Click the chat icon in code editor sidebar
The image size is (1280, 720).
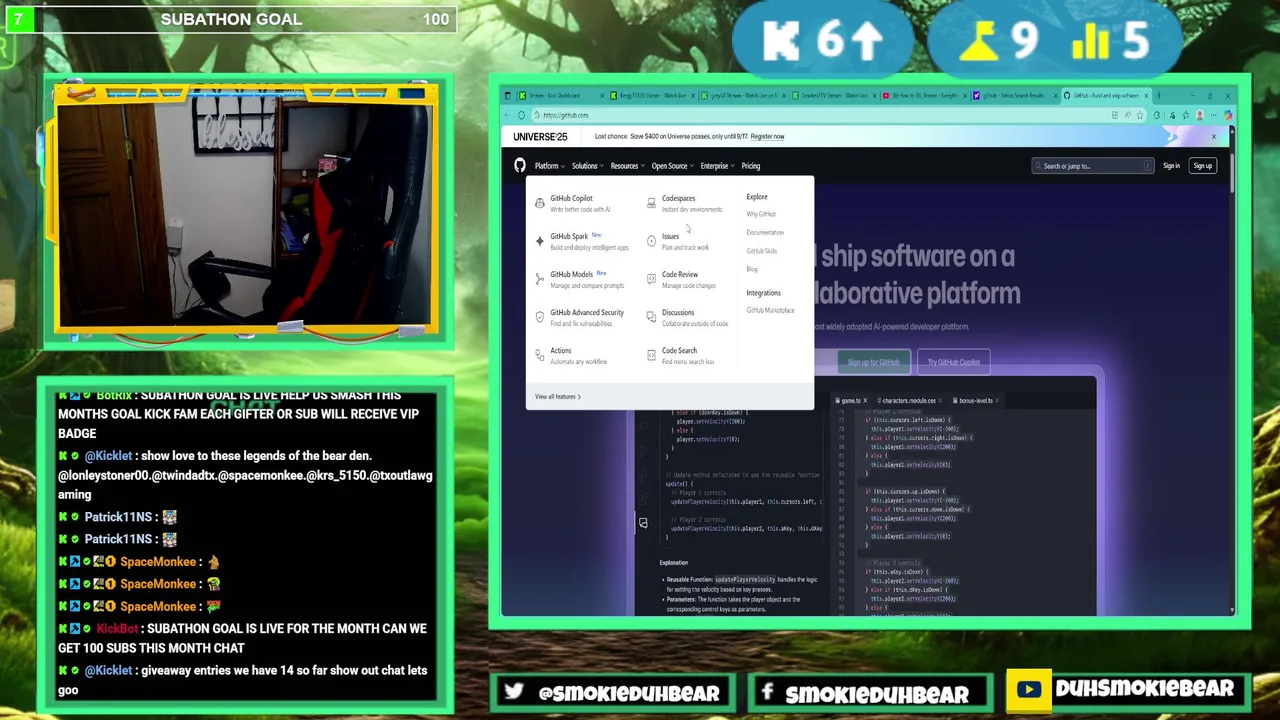(643, 523)
